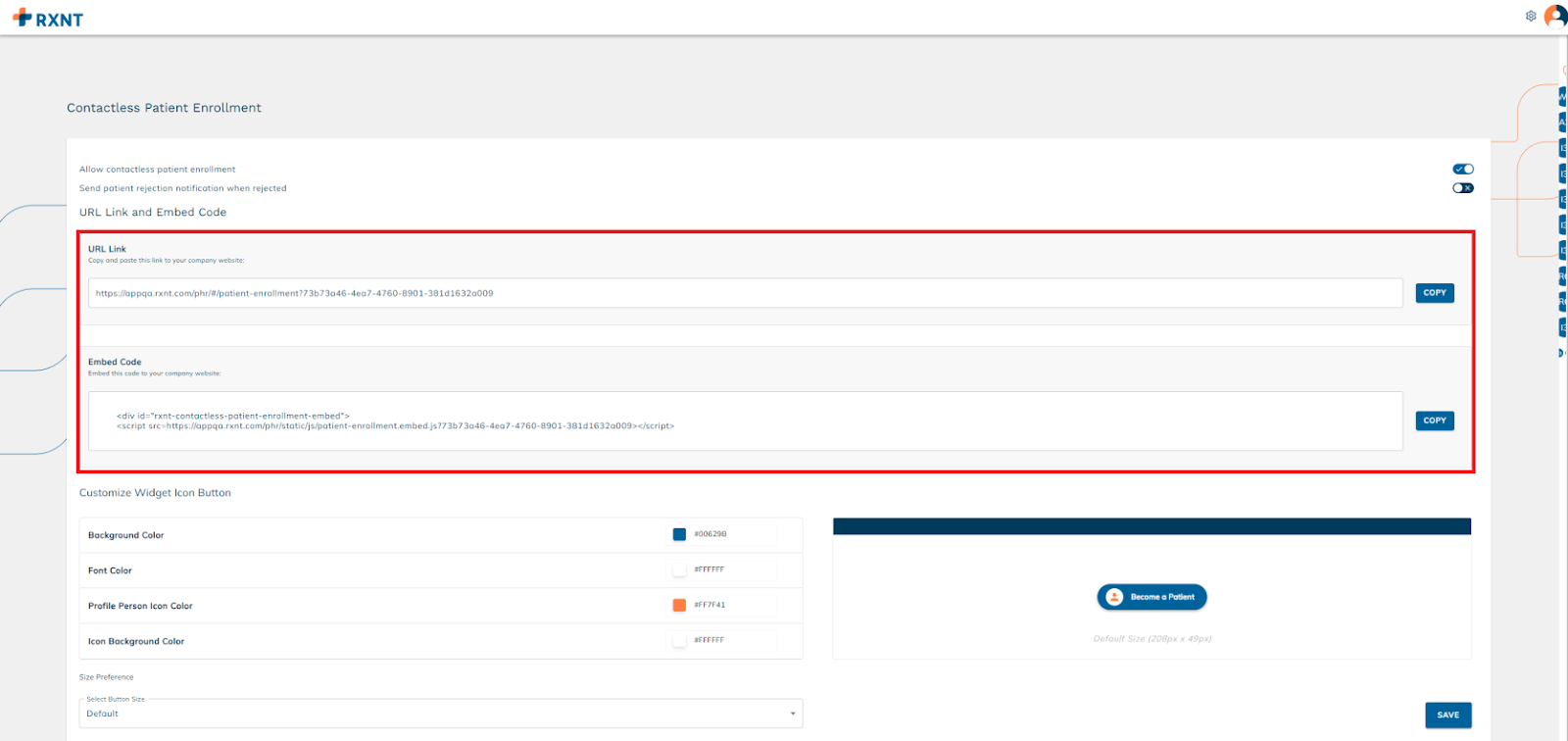Pick the Profile Person Icon Color swatch
Screen dimensions: 1568x741
click(x=679, y=605)
